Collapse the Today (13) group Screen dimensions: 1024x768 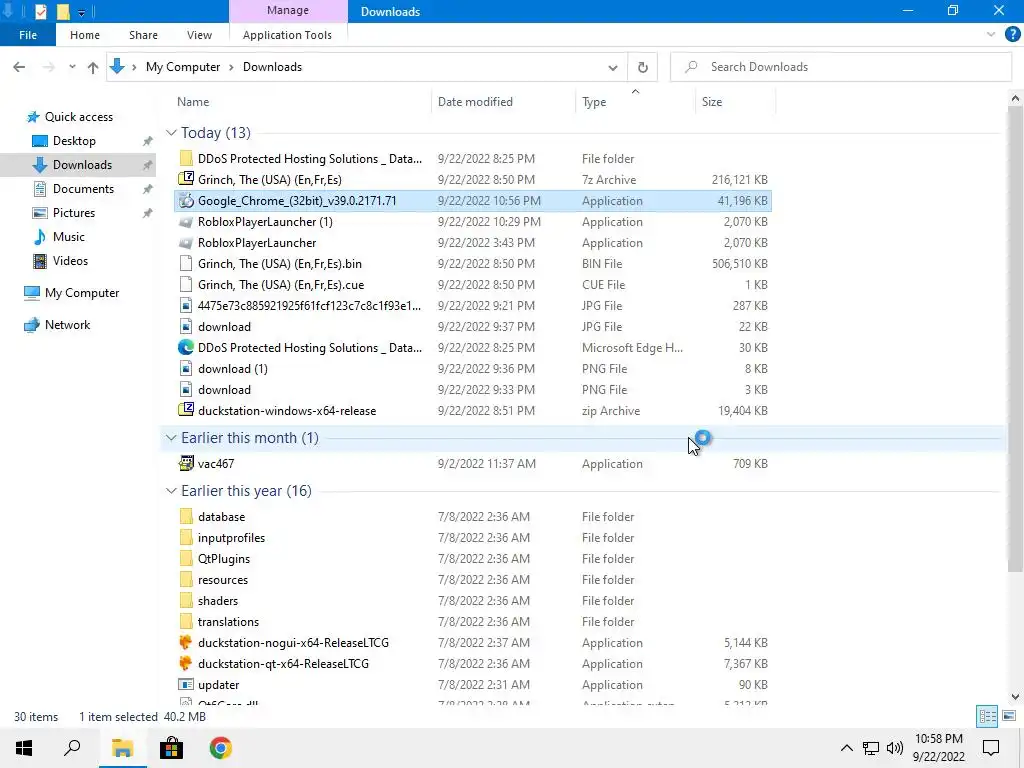click(171, 133)
